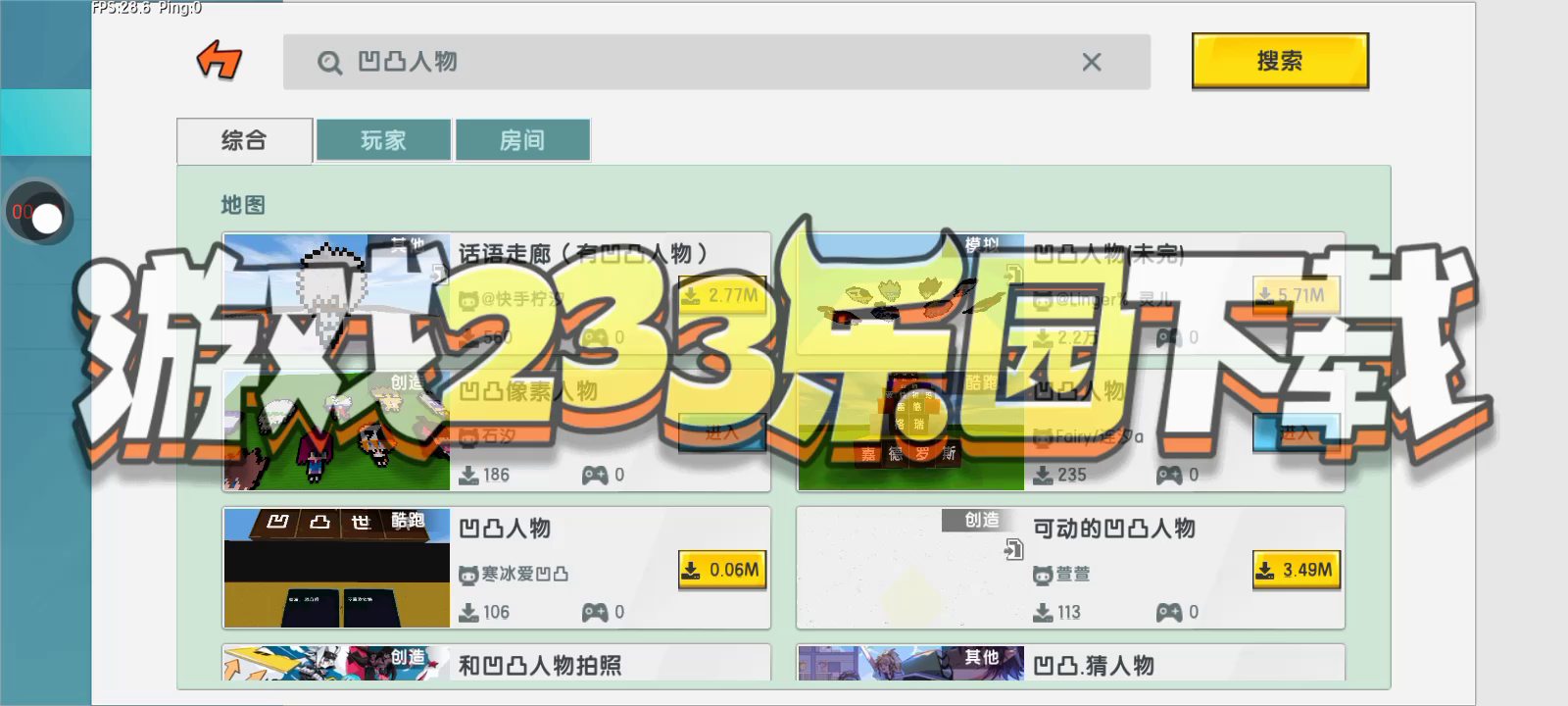Download the 0.06M map by 寒冰爱凹凸
1568x706 pixels.
(x=721, y=570)
